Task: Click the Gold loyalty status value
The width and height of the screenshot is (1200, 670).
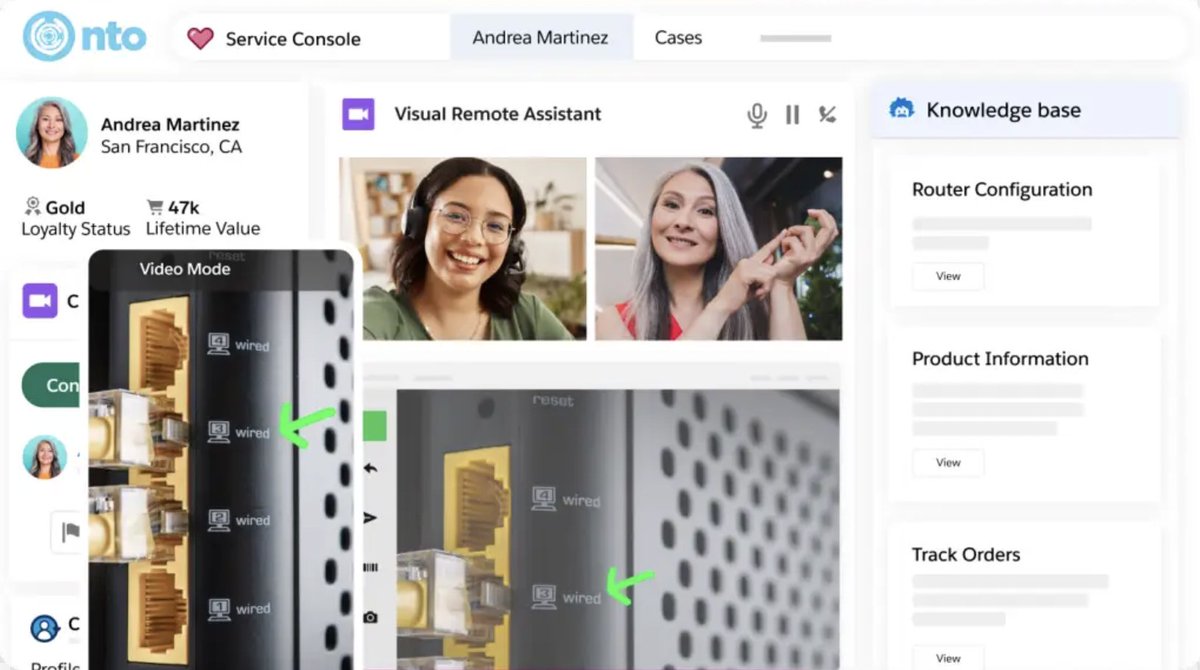Action: pyautogui.click(x=65, y=207)
